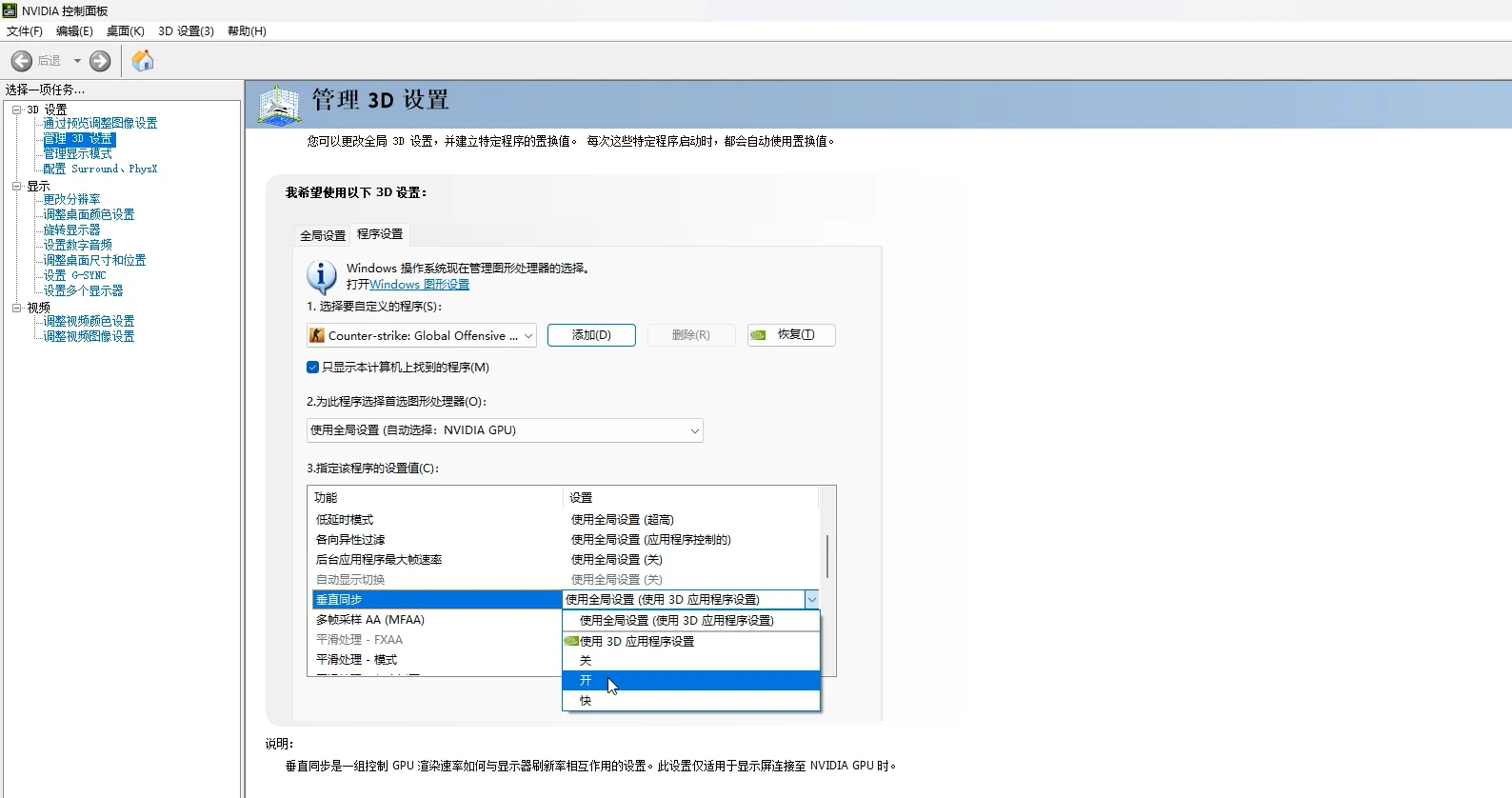This screenshot has height=798, width=1512.
Task: Select 各向异性过滤 row
Action: 566,540
